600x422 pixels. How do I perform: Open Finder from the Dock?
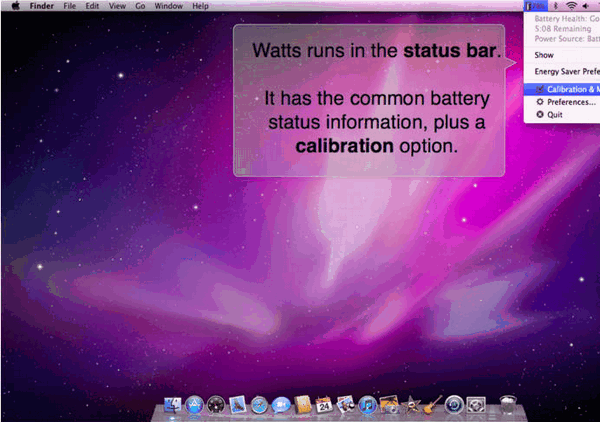point(173,405)
